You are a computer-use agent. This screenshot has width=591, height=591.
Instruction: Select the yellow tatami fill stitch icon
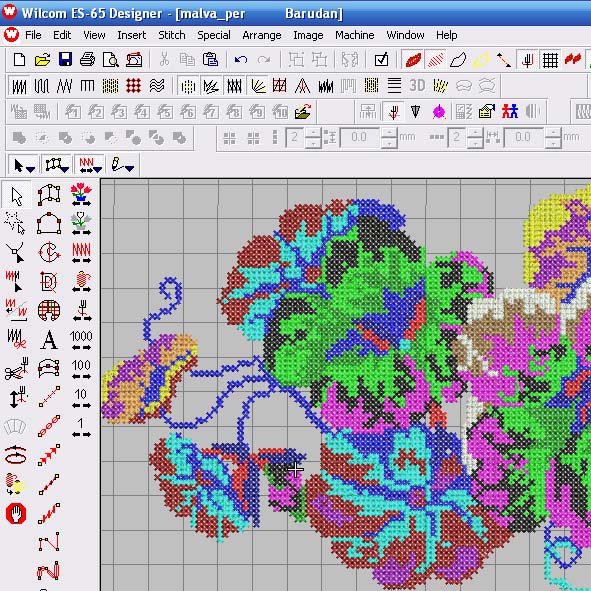coord(110,86)
